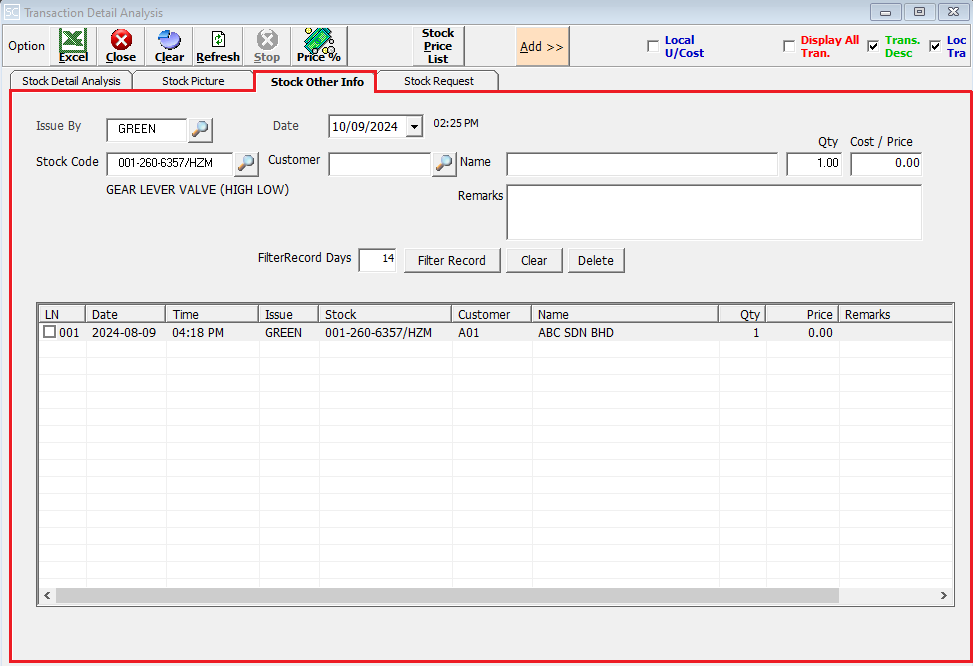Click the horizontal scrollbar thumb in grid
This screenshot has height=666, width=973.
point(447,595)
